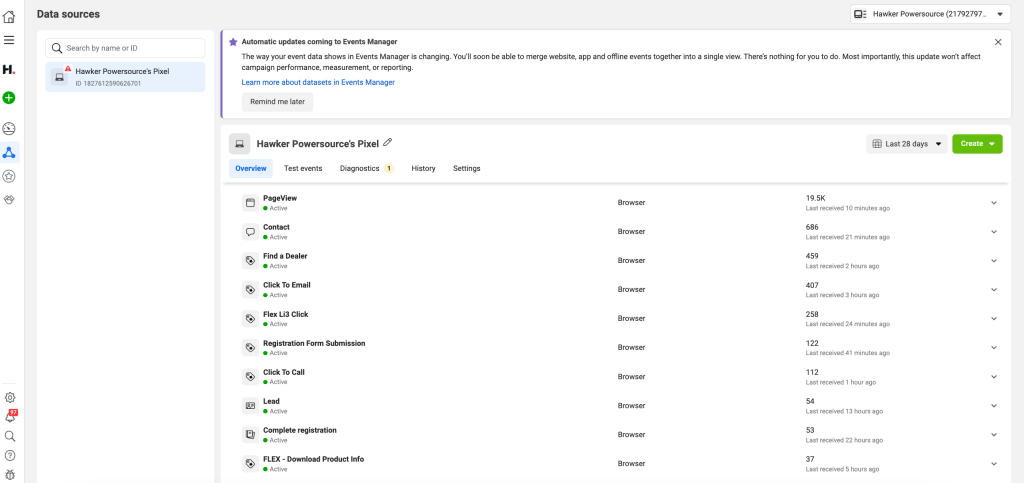This screenshot has height=483, width=1024.
Task: Click the help question mark icon
Action: (x=10, y=455)
